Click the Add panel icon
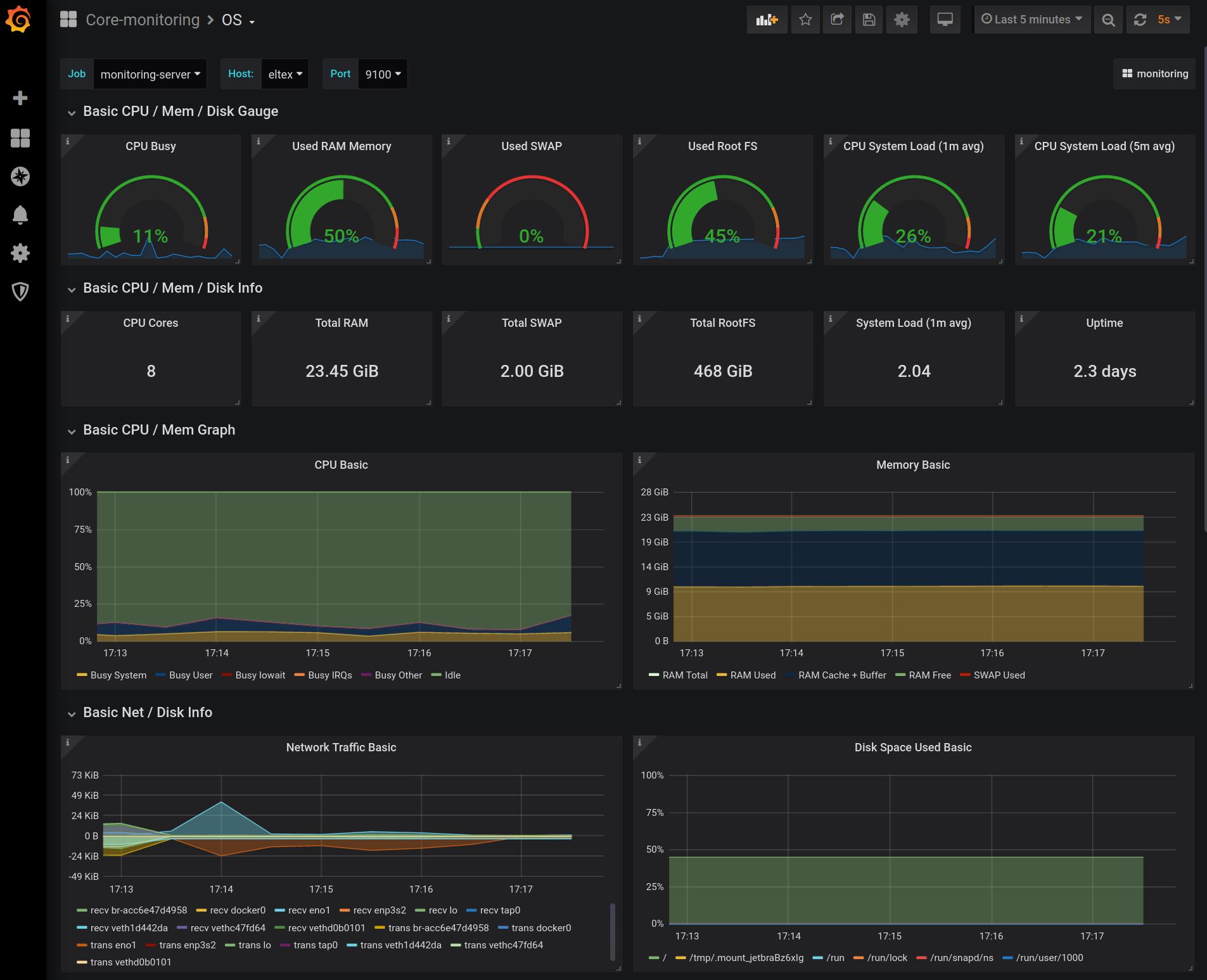Screen dimensions: 1207x980 (767, 20)
